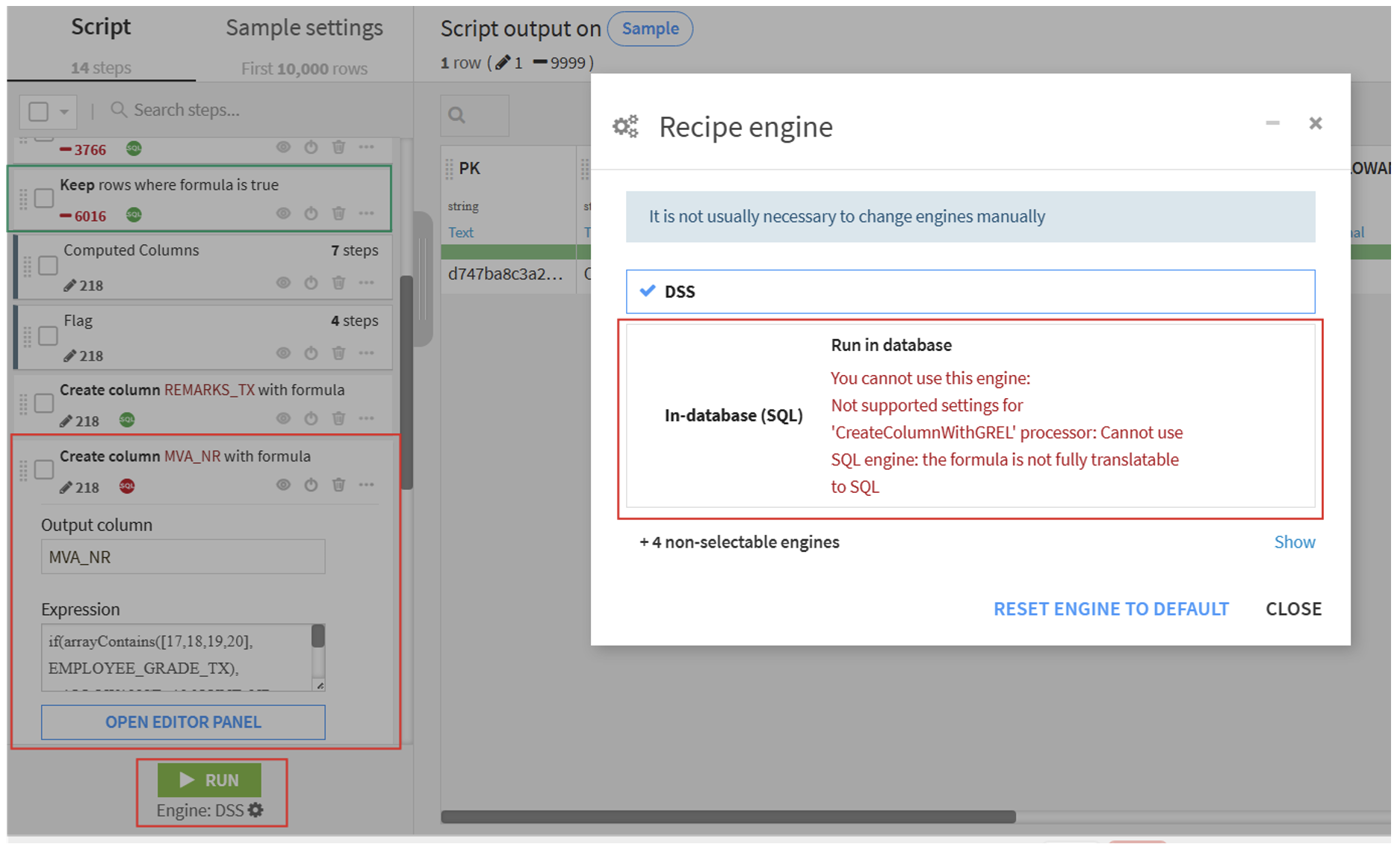
Task: Click RESET ENGINE TO DEFAULT
Action: click(x=1110, y=609)
